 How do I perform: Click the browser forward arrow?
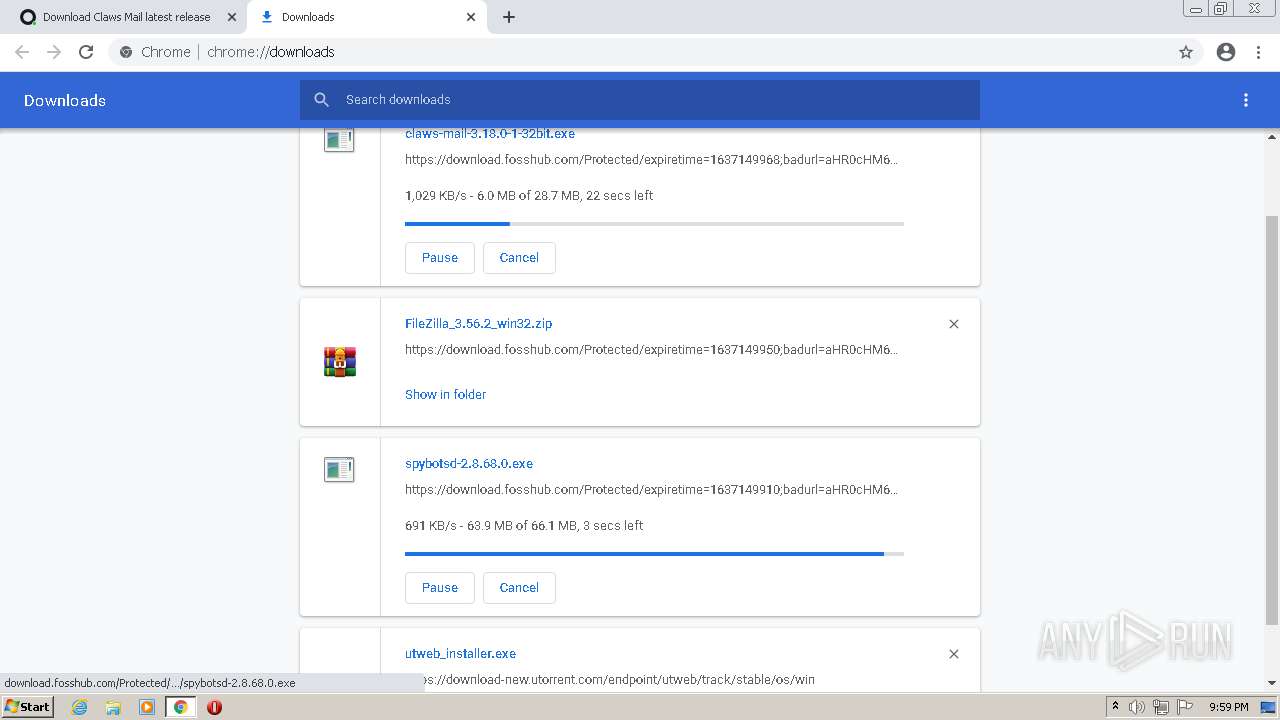click(54, 52)
